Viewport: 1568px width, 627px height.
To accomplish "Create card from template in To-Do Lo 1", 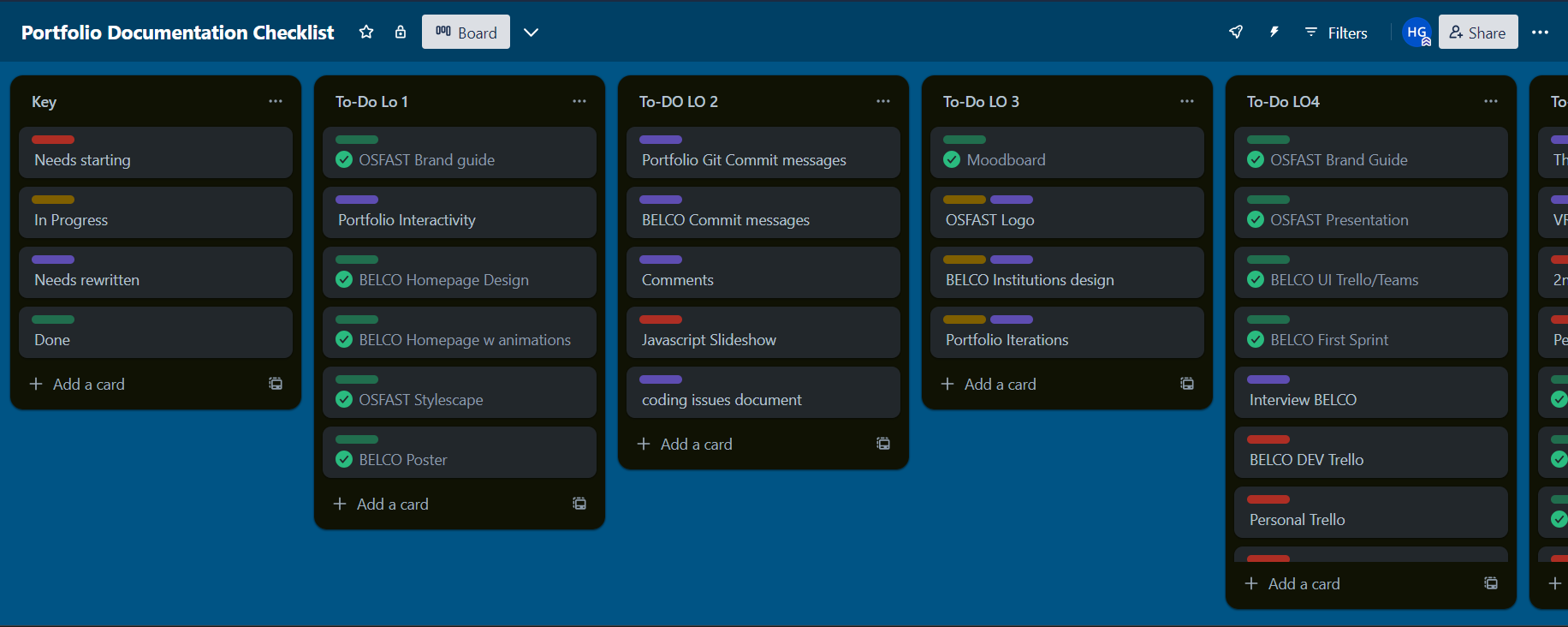I will [579, 504].
